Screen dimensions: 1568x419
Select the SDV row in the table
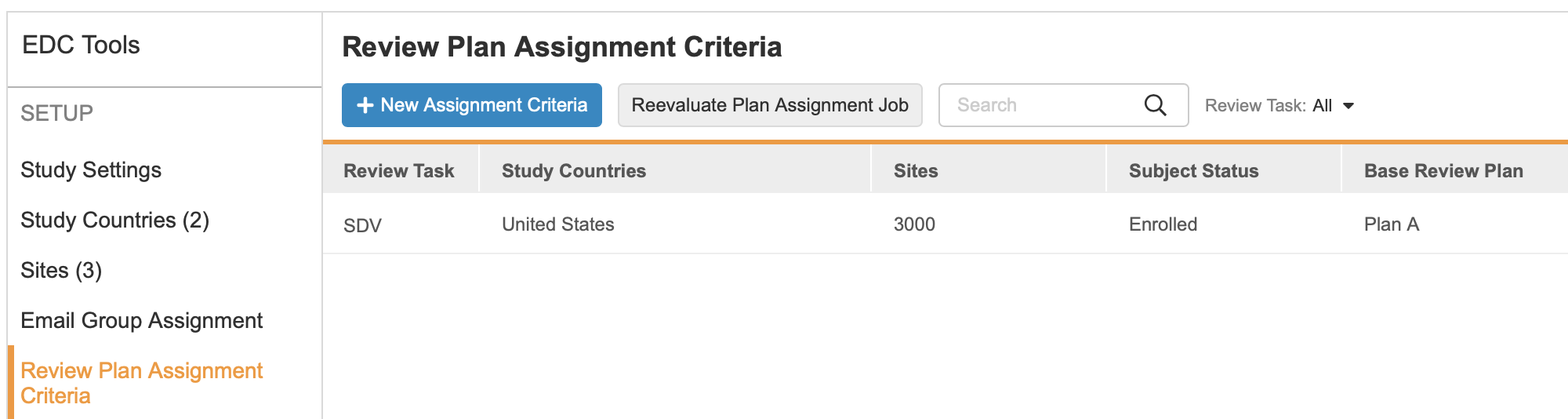pos(362,226)
